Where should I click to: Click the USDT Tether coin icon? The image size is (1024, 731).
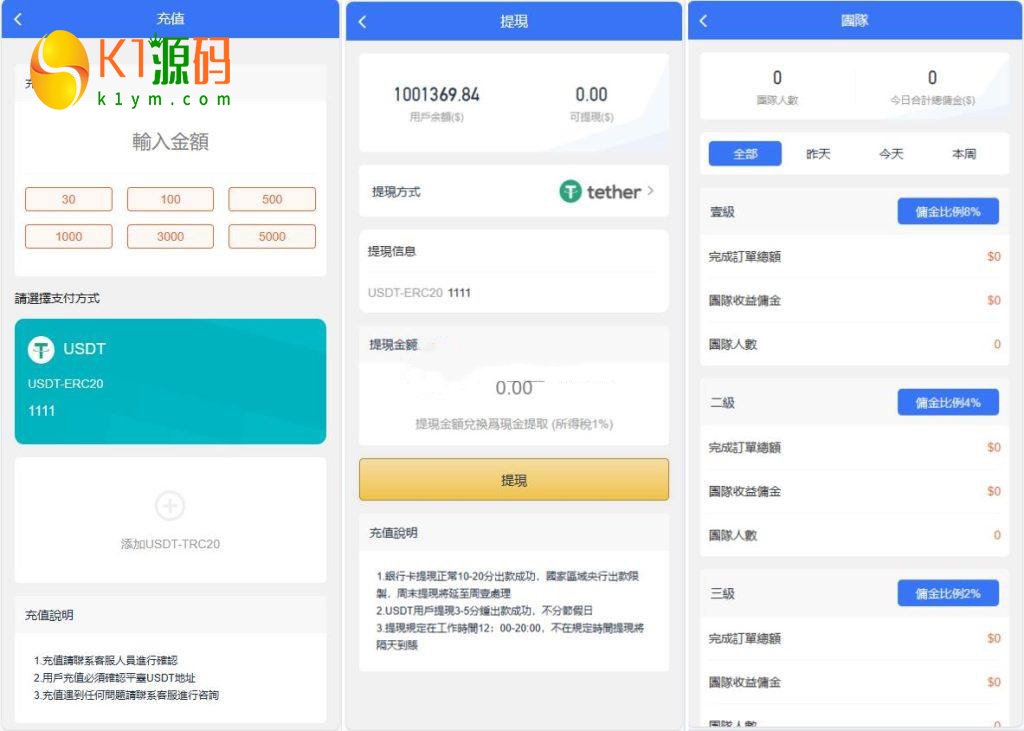click(x=41, y=350)
